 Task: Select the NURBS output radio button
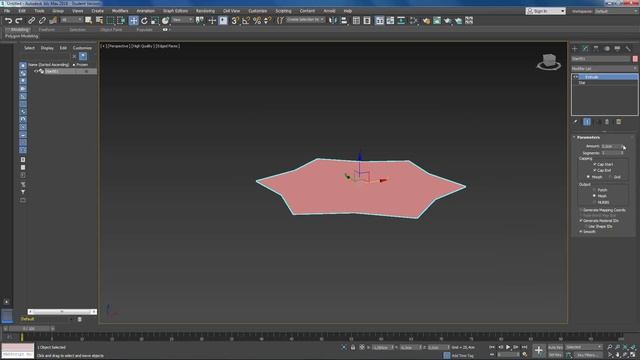coord(594,202)
